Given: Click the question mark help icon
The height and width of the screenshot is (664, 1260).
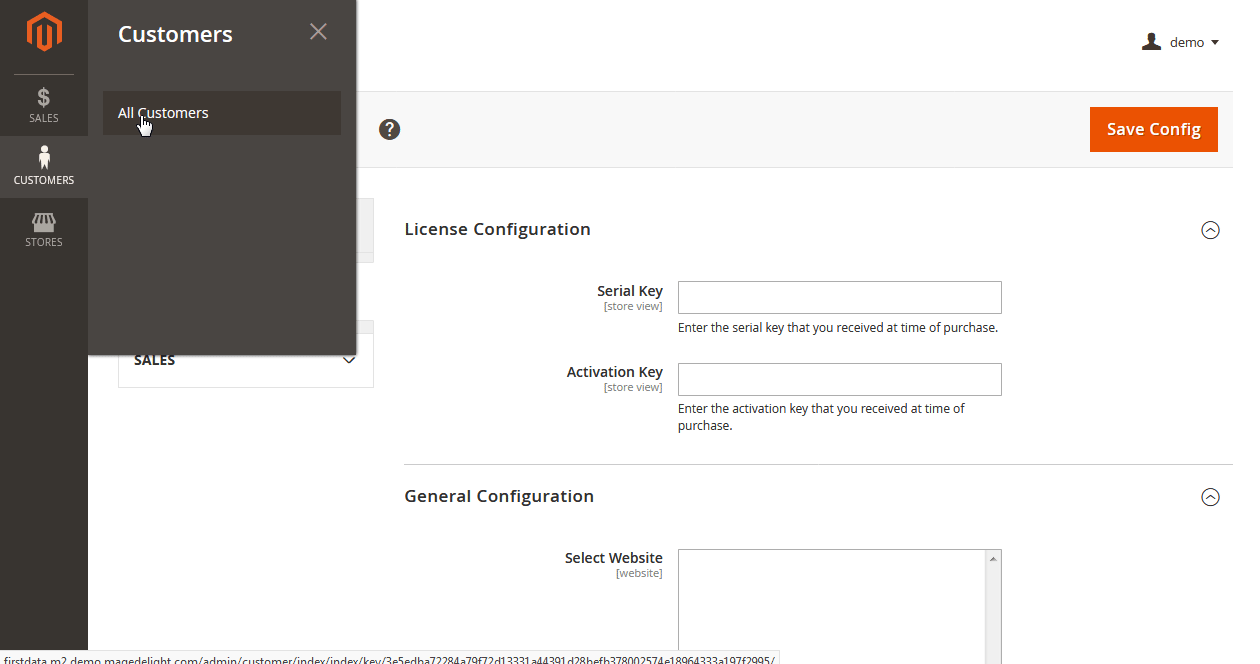Looking at the screenshot, I should point(390,129).
